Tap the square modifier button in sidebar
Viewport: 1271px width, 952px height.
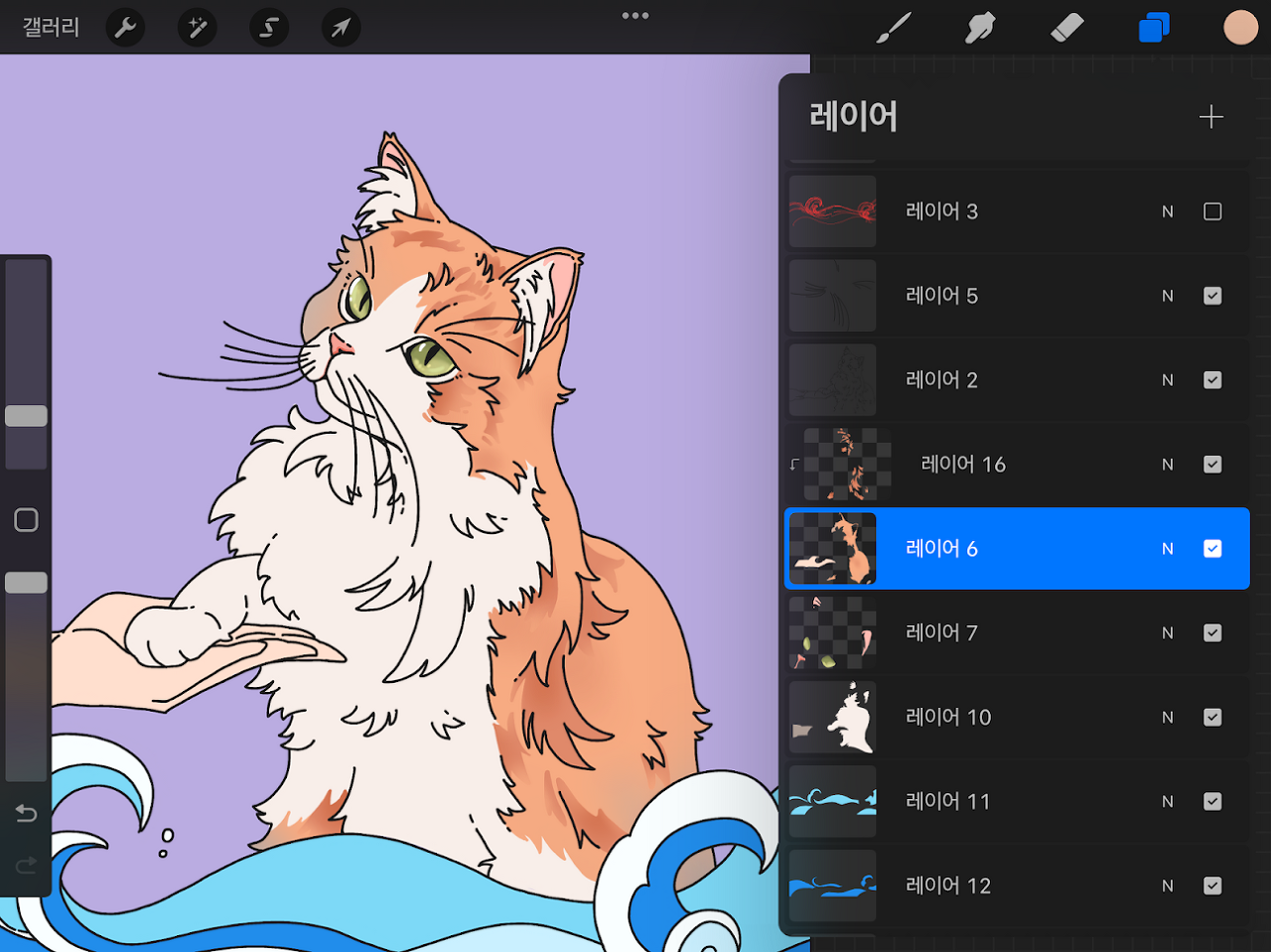pyautogui.click(x=26, y=520)
